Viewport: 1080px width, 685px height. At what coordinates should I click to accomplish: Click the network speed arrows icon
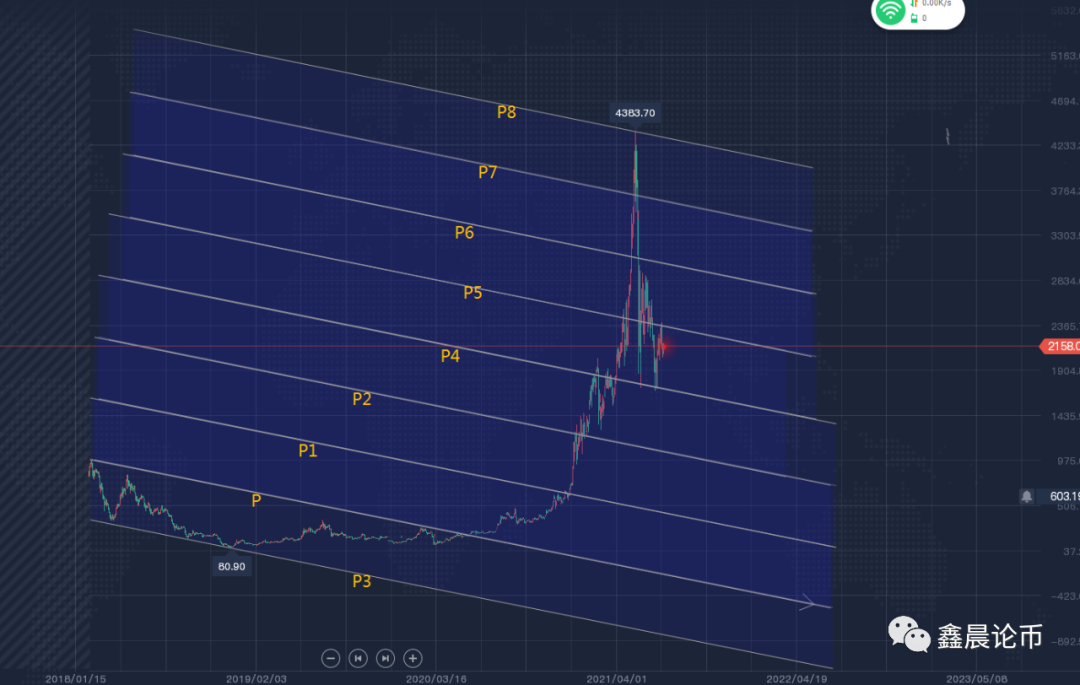[915, 3]
